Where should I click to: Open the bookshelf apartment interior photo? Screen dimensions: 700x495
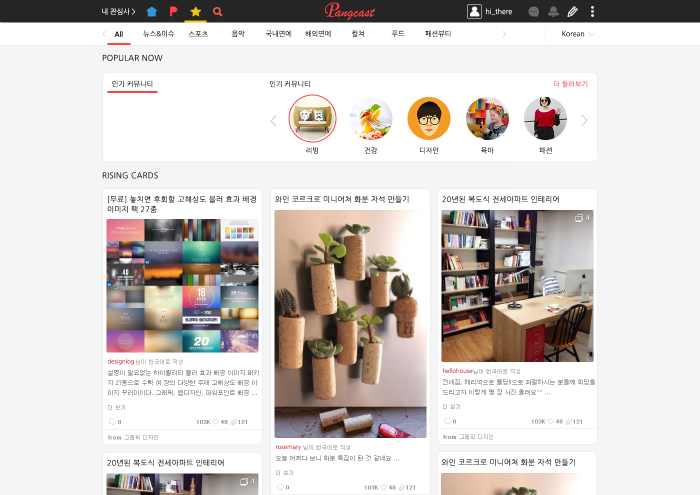pyautogui.click(x=517, y=286)
